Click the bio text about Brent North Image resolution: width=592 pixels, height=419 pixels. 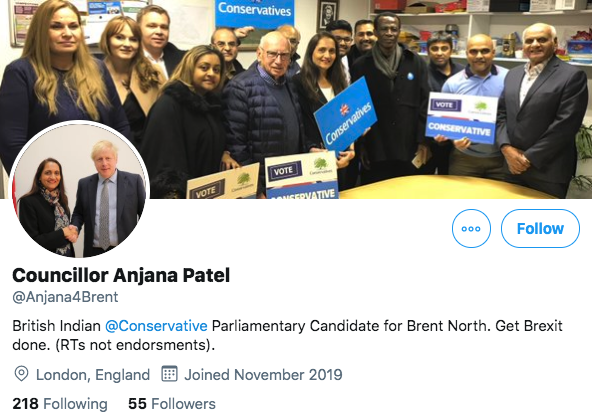coord(287,335)
